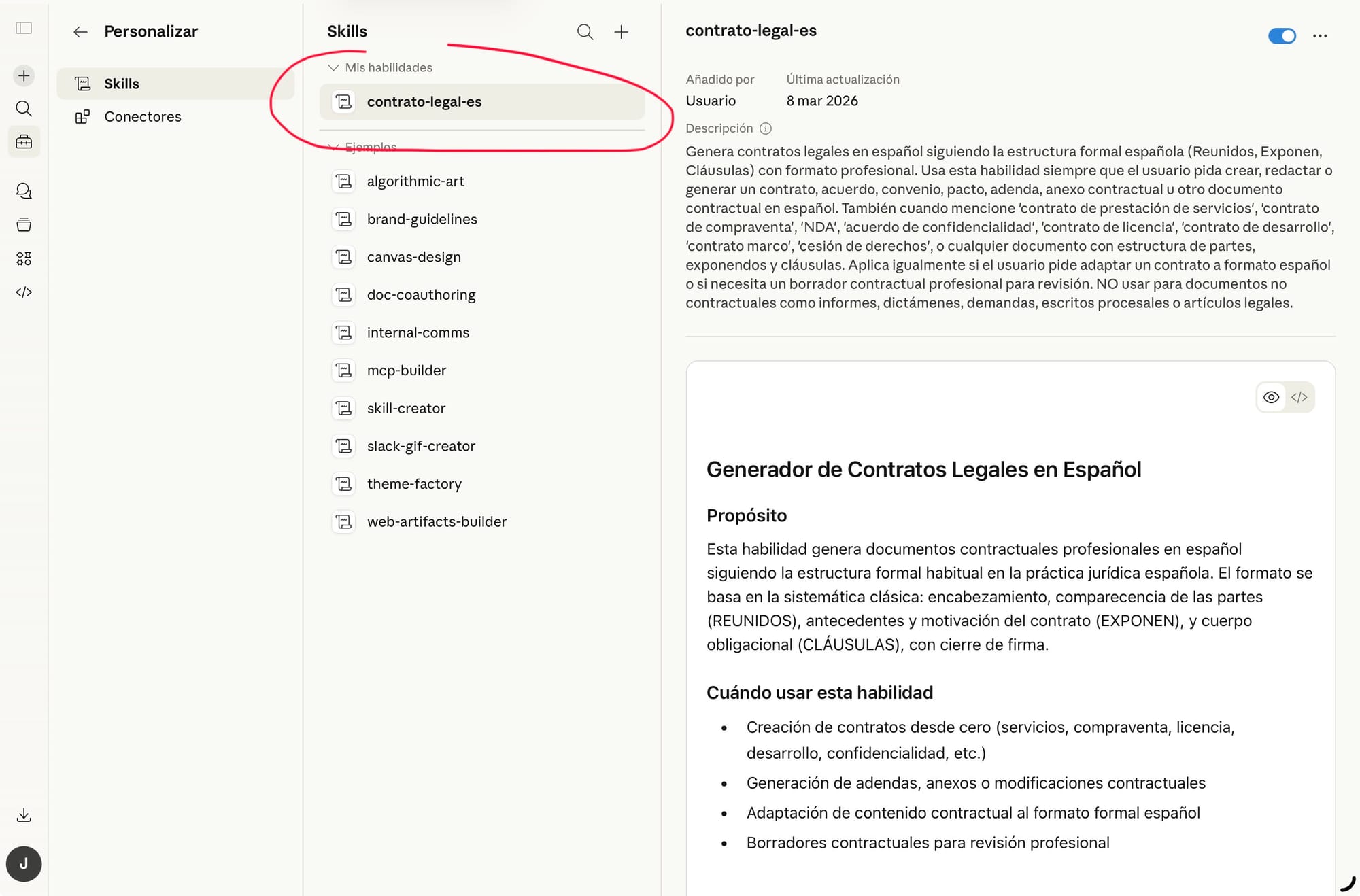
Task: Collapse the Mis habilidades section
Action: pos(333,68)
